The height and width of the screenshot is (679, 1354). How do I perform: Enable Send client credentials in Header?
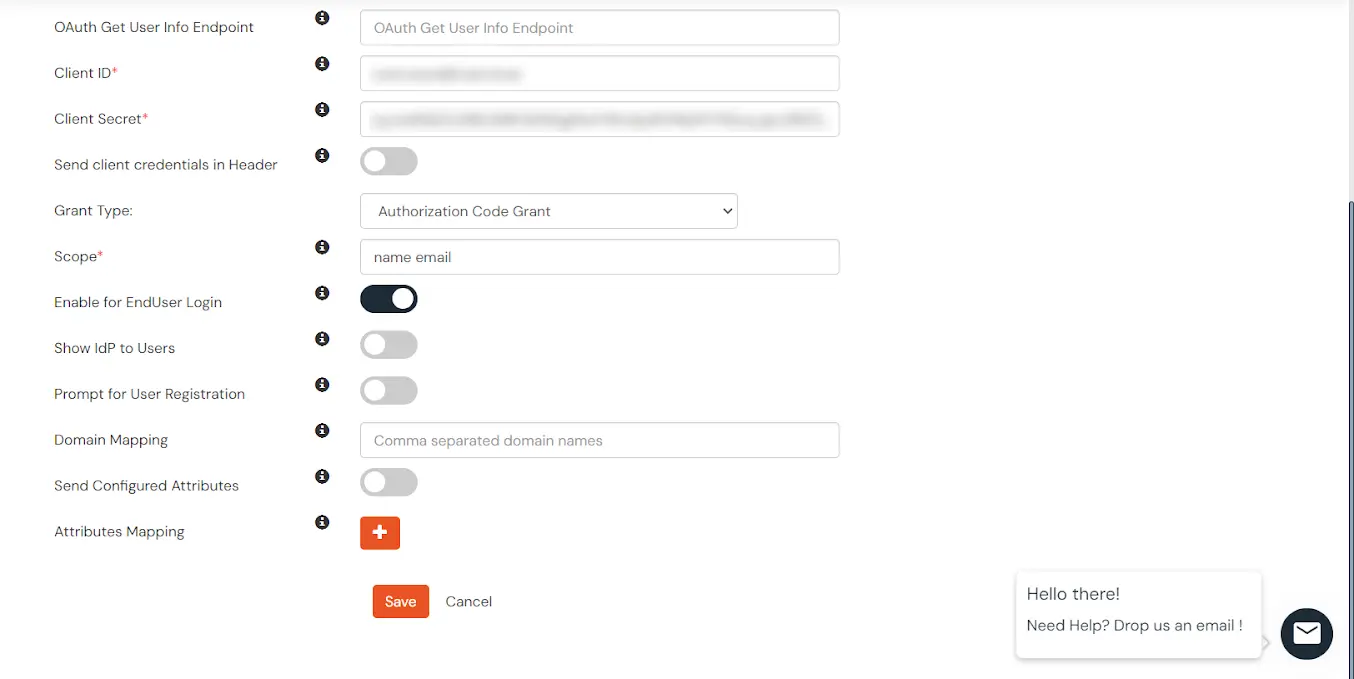[388, 162]
